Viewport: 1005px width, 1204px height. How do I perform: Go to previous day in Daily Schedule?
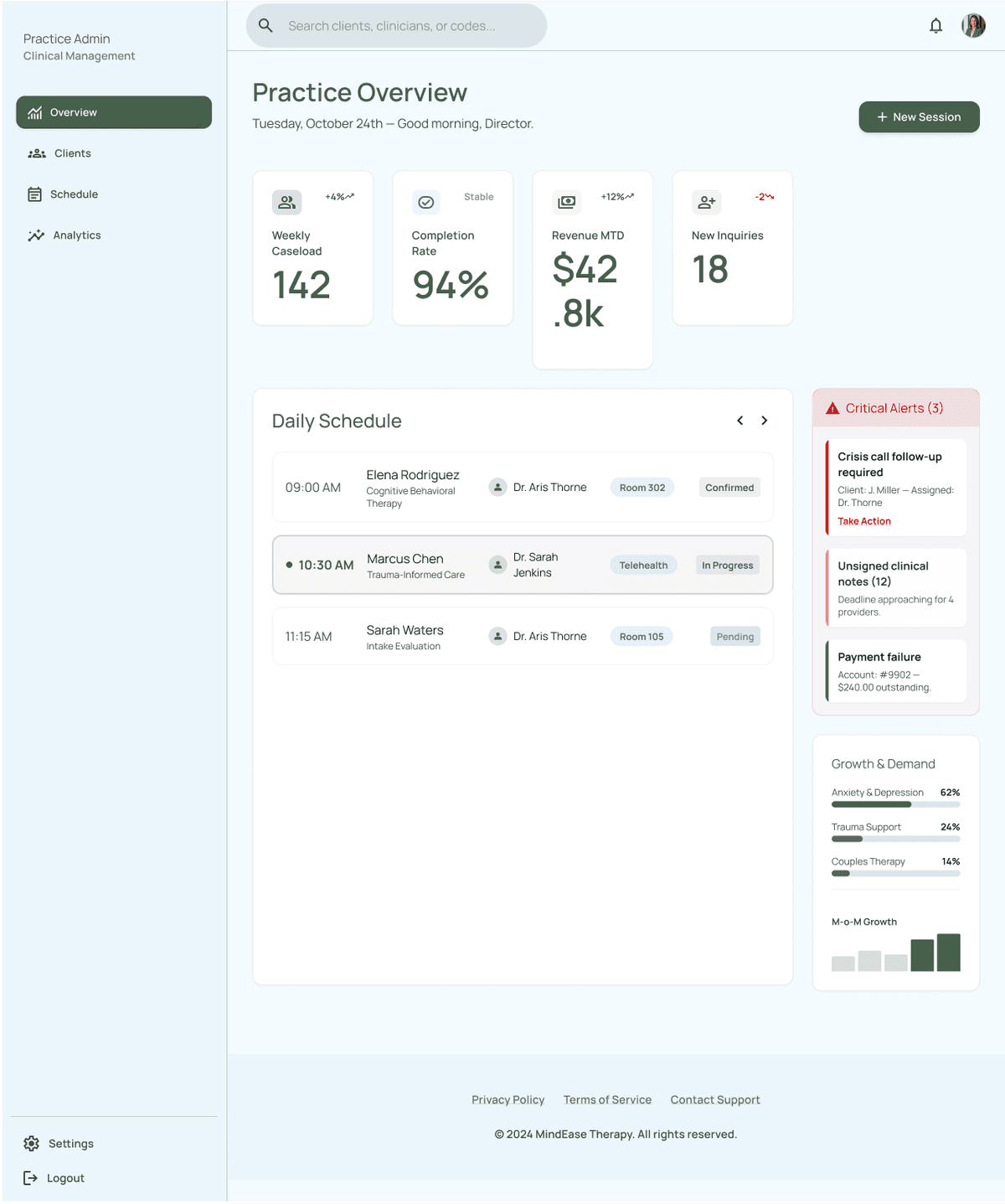[x=740, y=421]
